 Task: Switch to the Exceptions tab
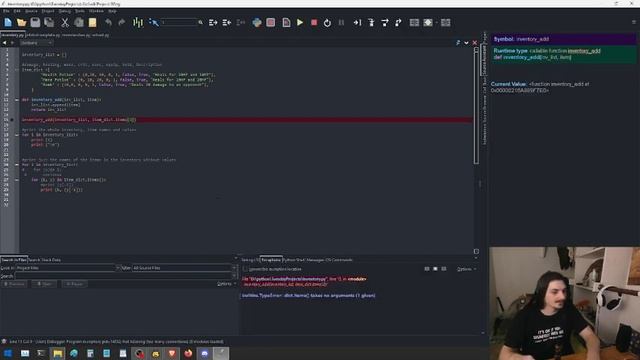click(271, 260)
